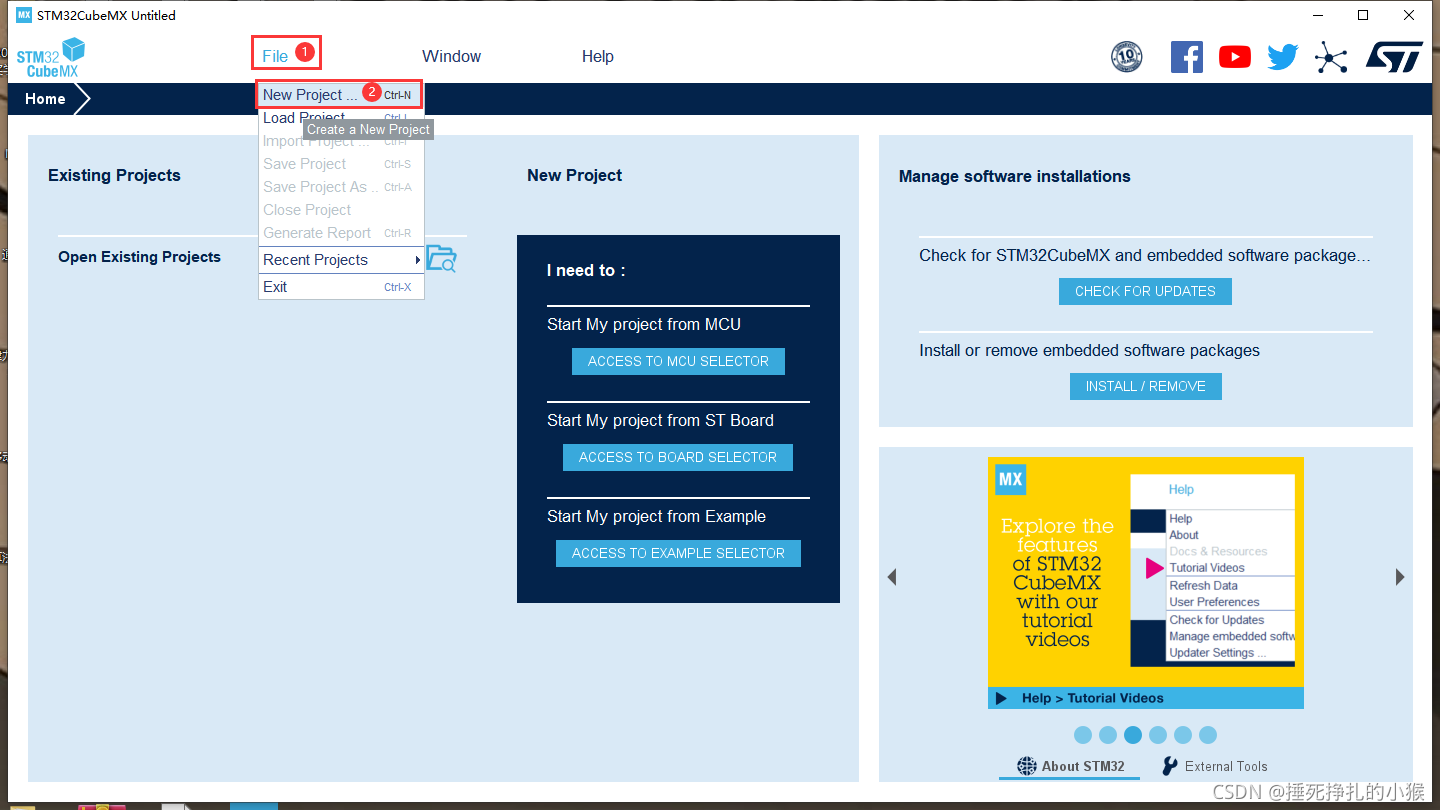Click the Open Existing Projects label
1440x810 pixels.
click(139, 257)
